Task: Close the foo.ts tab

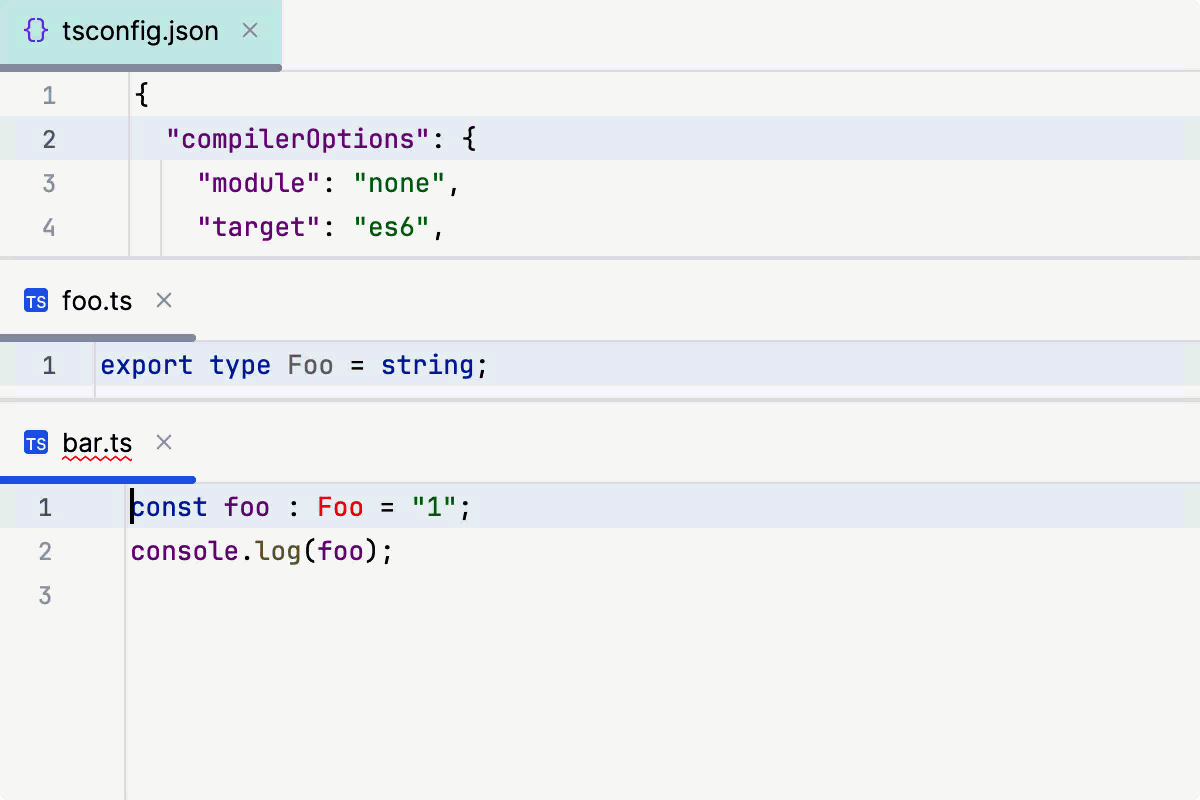Action: point(163,300)
